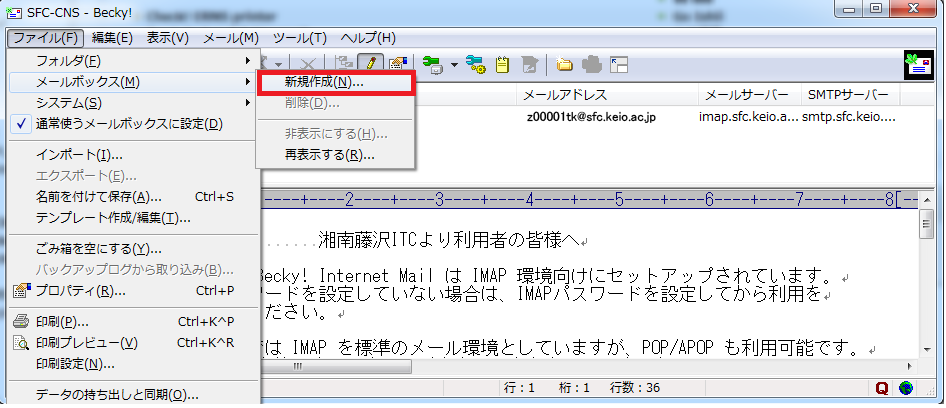Click the SMTPサーバー column header
This screenshot has width=946, height=408.
pos(848,95)
